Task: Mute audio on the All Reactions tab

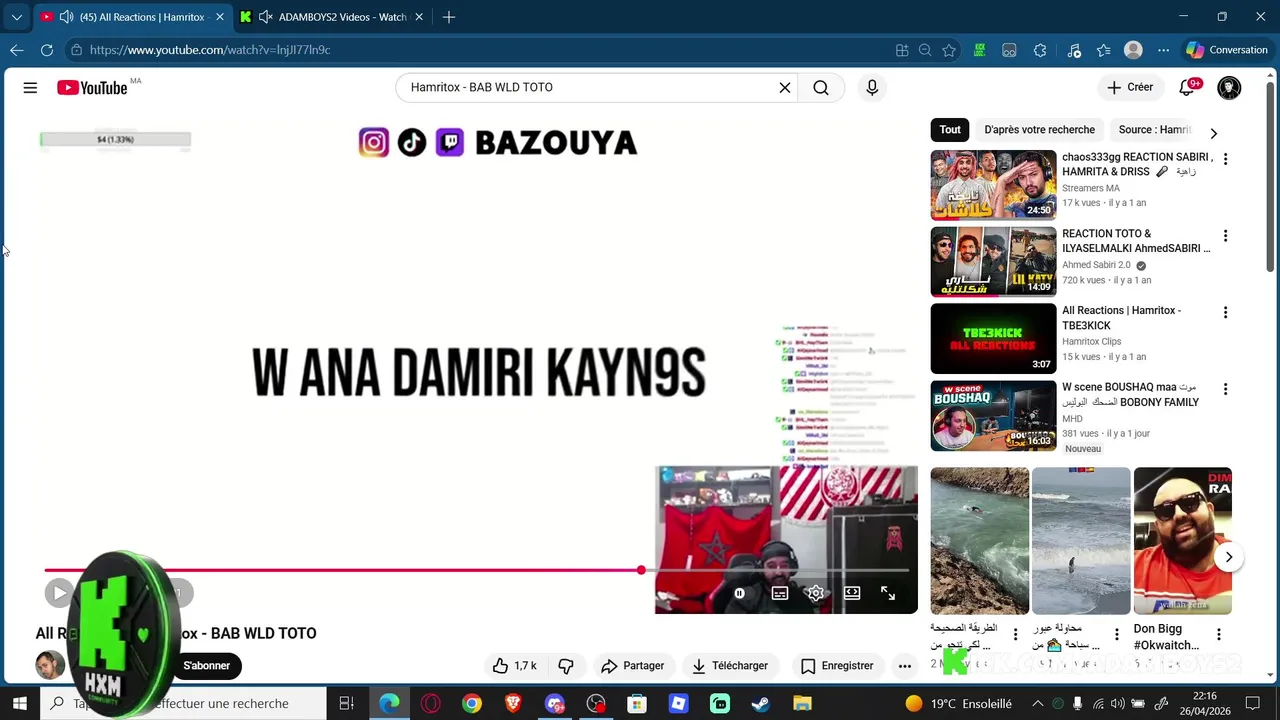Action: click(66, 17)
